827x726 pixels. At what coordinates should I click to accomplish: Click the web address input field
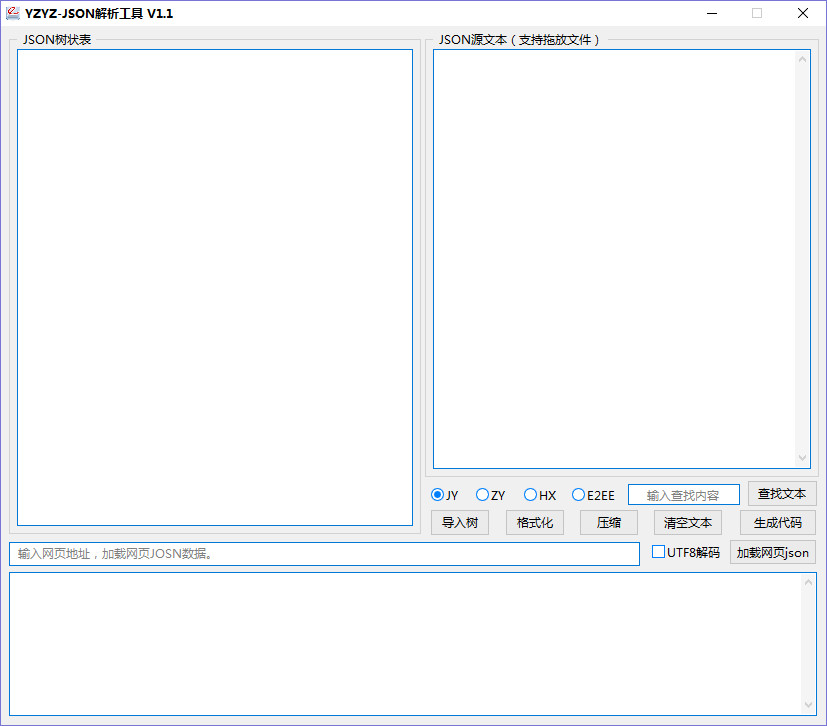point(324,554)
